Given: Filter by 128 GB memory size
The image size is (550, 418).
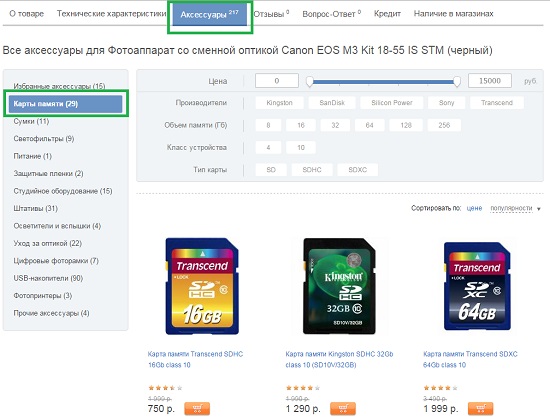Looking at the screenshot, I should point(406,125).
